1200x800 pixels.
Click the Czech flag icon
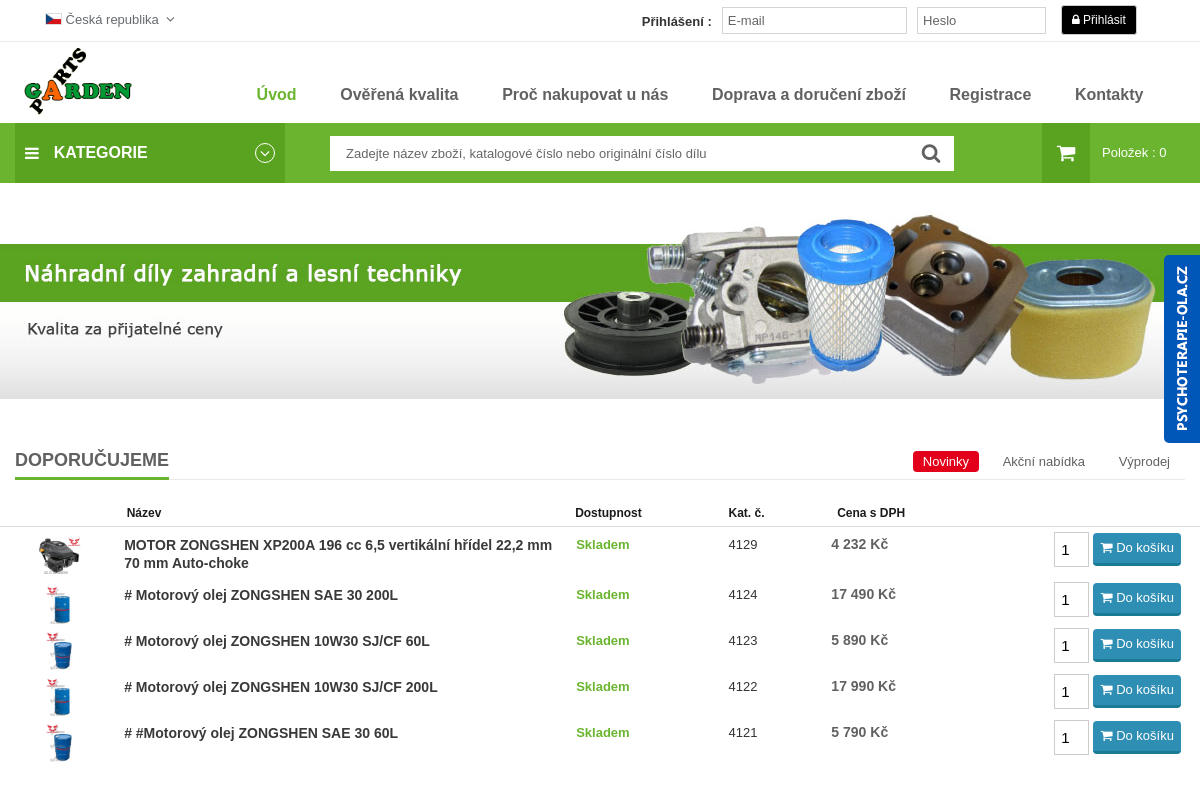coord(52,17)
